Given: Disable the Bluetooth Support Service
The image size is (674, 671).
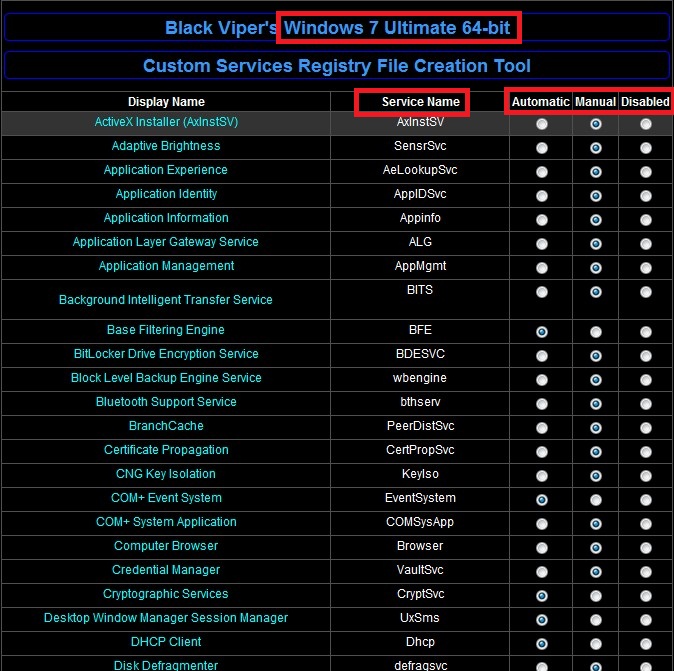Looking at the screenshot, I should 646,404.
